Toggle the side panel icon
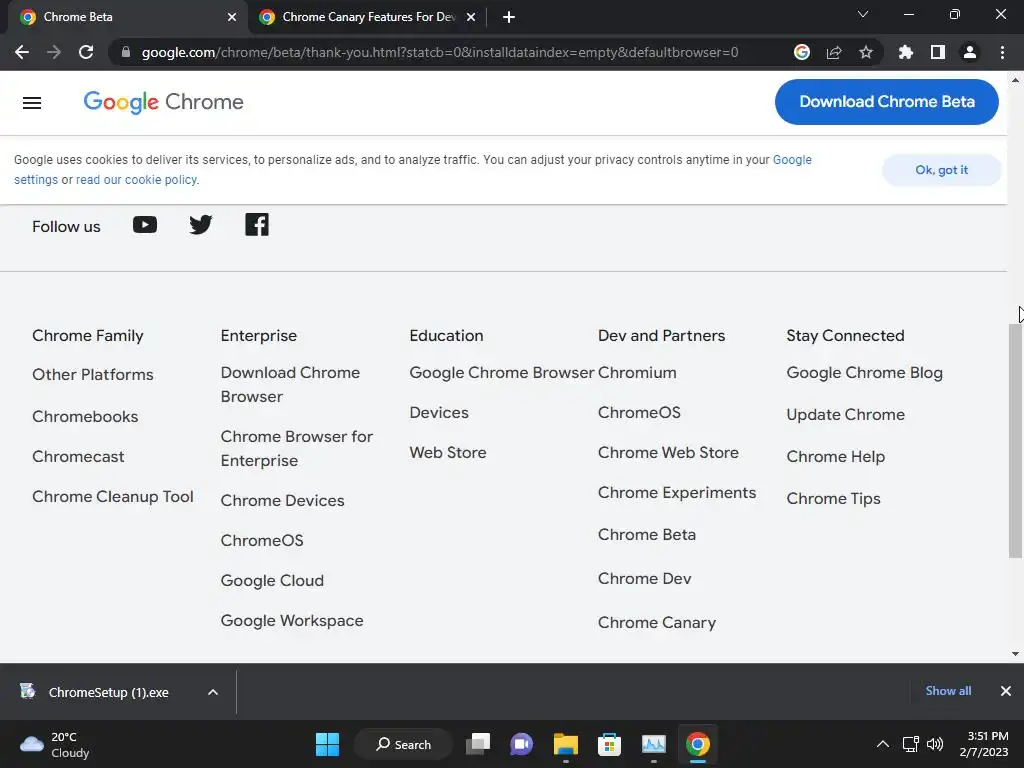The height and width of the screenshot is (768, 1024). tap(938, 52)
